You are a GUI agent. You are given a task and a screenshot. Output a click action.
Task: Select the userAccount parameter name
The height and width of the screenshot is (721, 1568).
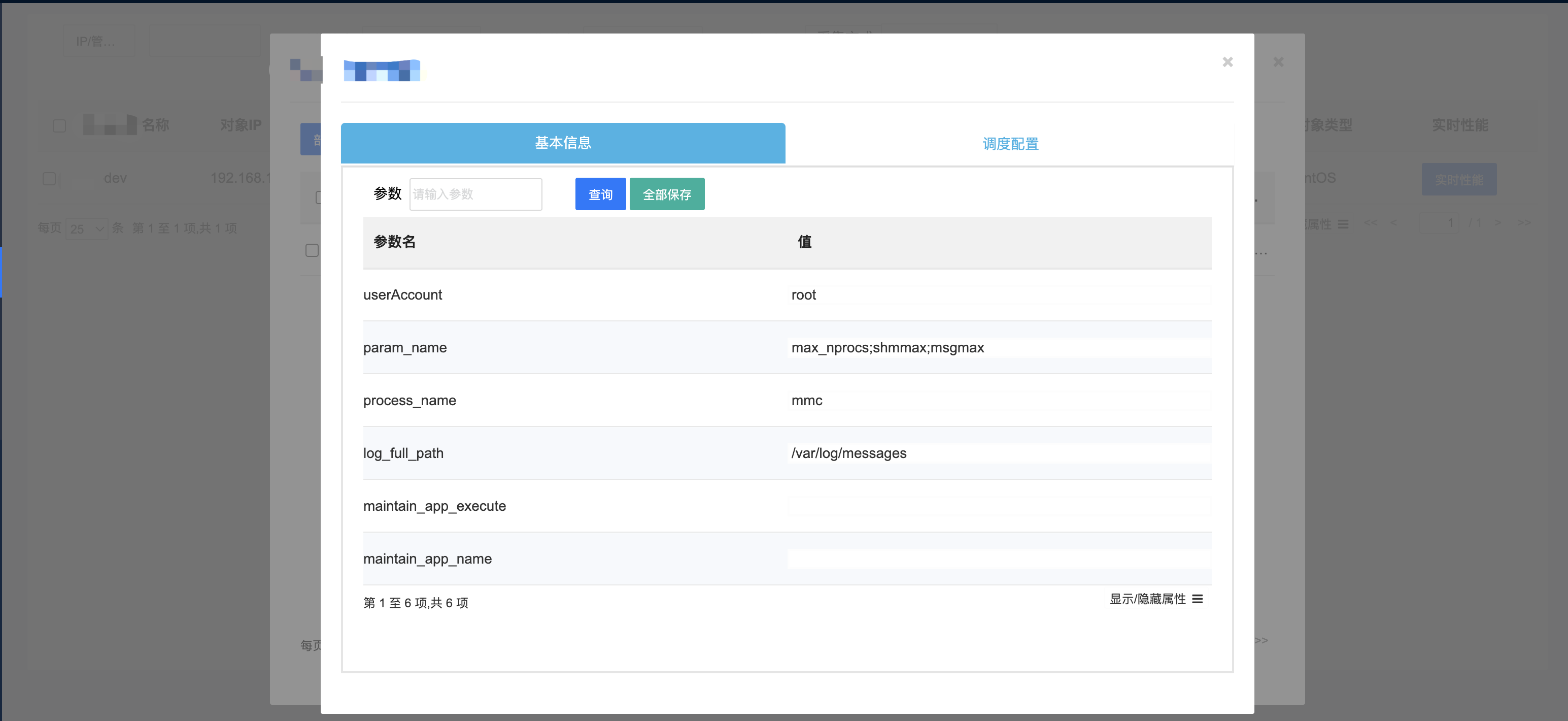tap(402, 294)
